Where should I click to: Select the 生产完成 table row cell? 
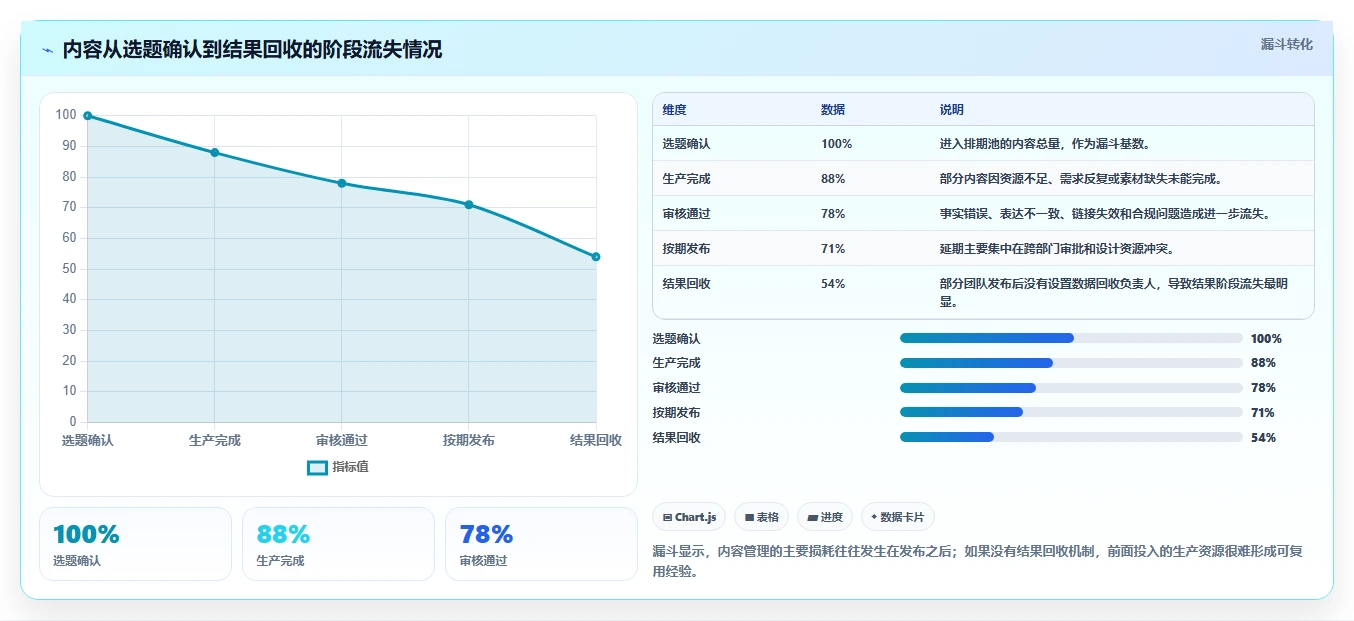pos(686,179)
